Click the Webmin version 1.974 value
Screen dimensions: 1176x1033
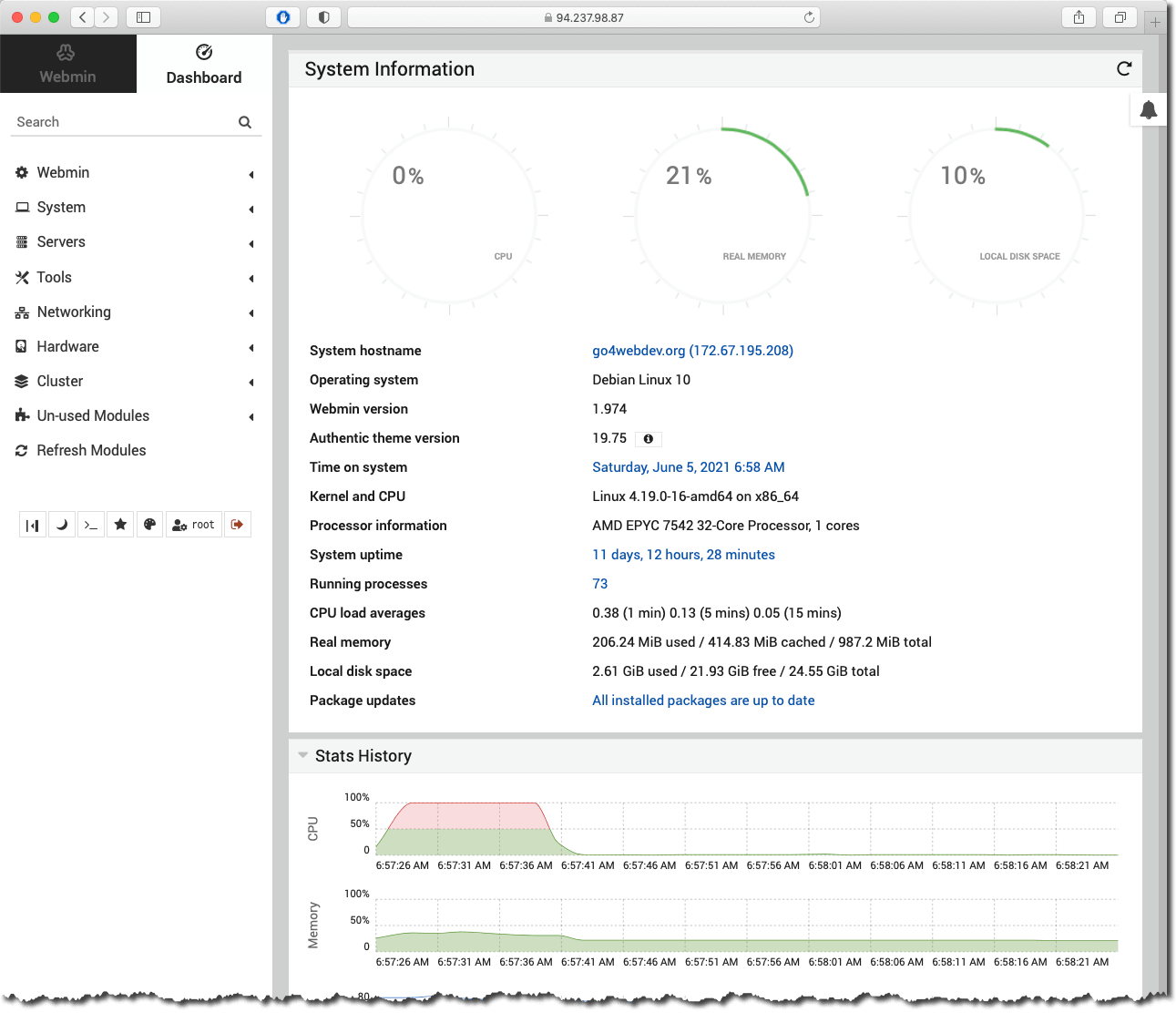pyautogui.click(x=609, y=409)
